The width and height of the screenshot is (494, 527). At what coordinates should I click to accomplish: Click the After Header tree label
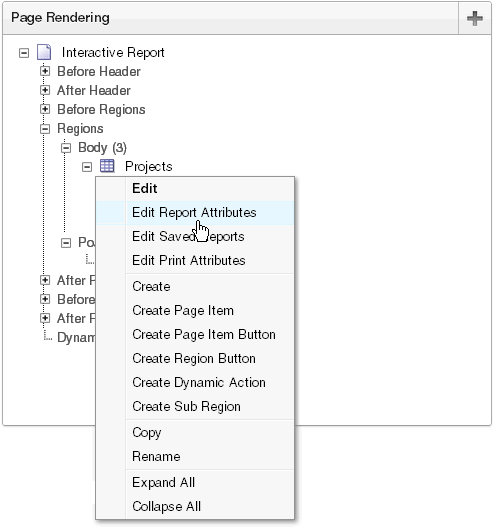[94, 90]
